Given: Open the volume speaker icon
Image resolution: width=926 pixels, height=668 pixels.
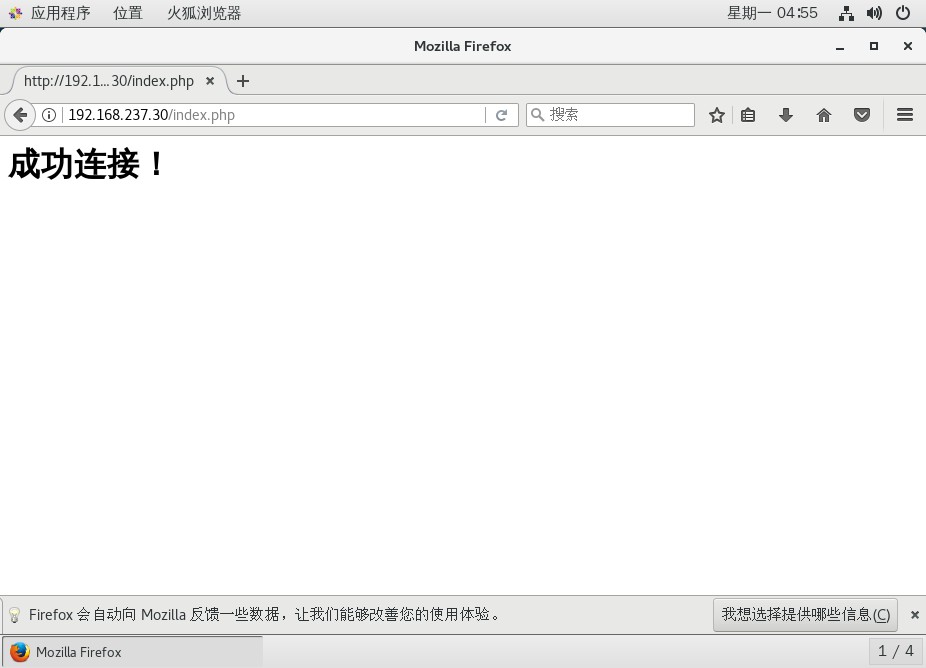Looking at the screenshot, I should [875, 13].
